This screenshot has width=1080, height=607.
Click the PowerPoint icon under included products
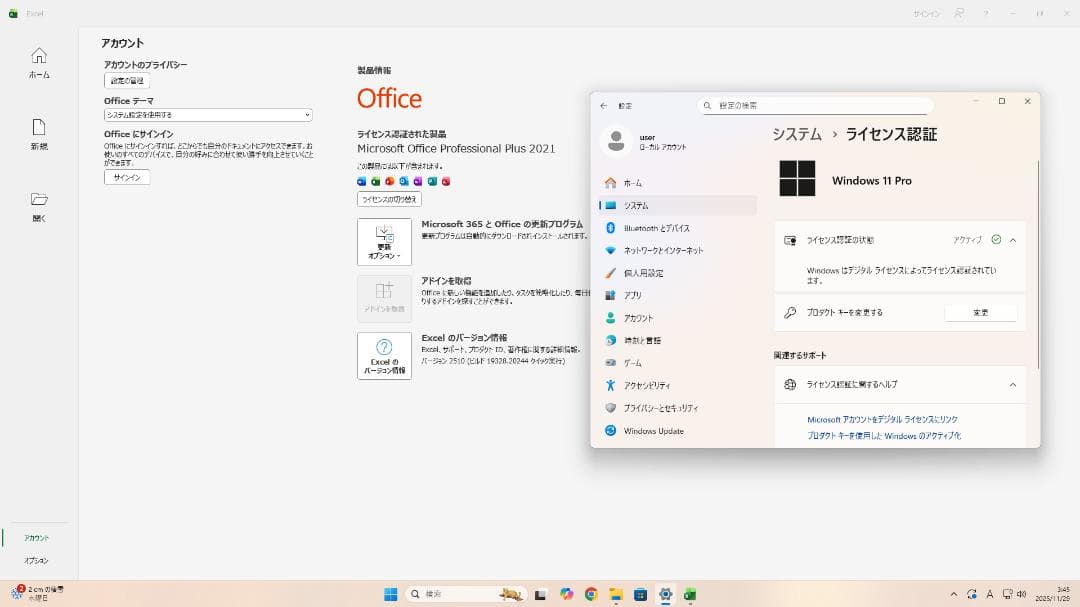coord(390,181)
